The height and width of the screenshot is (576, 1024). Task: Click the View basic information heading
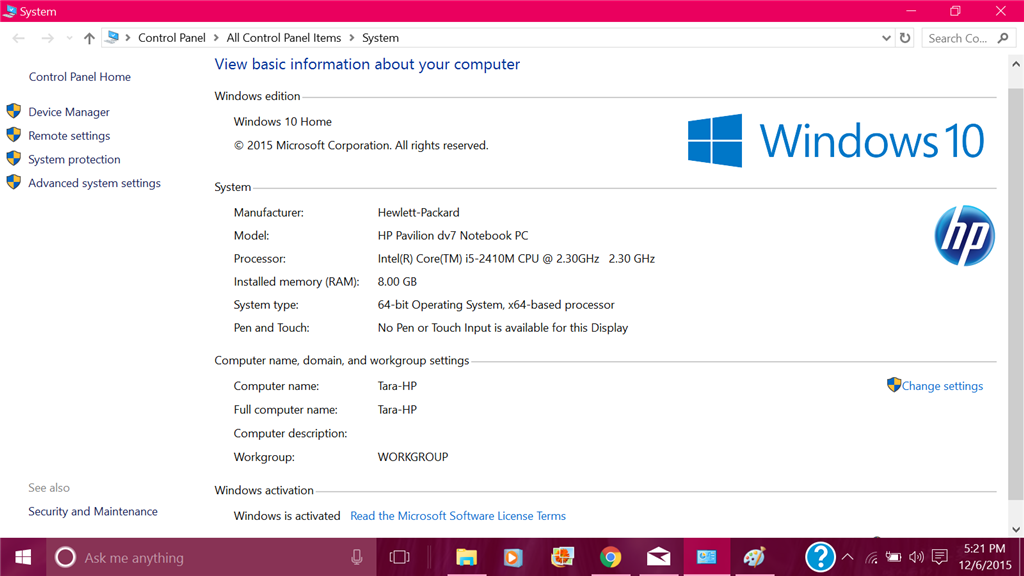[x=367, y=64]
